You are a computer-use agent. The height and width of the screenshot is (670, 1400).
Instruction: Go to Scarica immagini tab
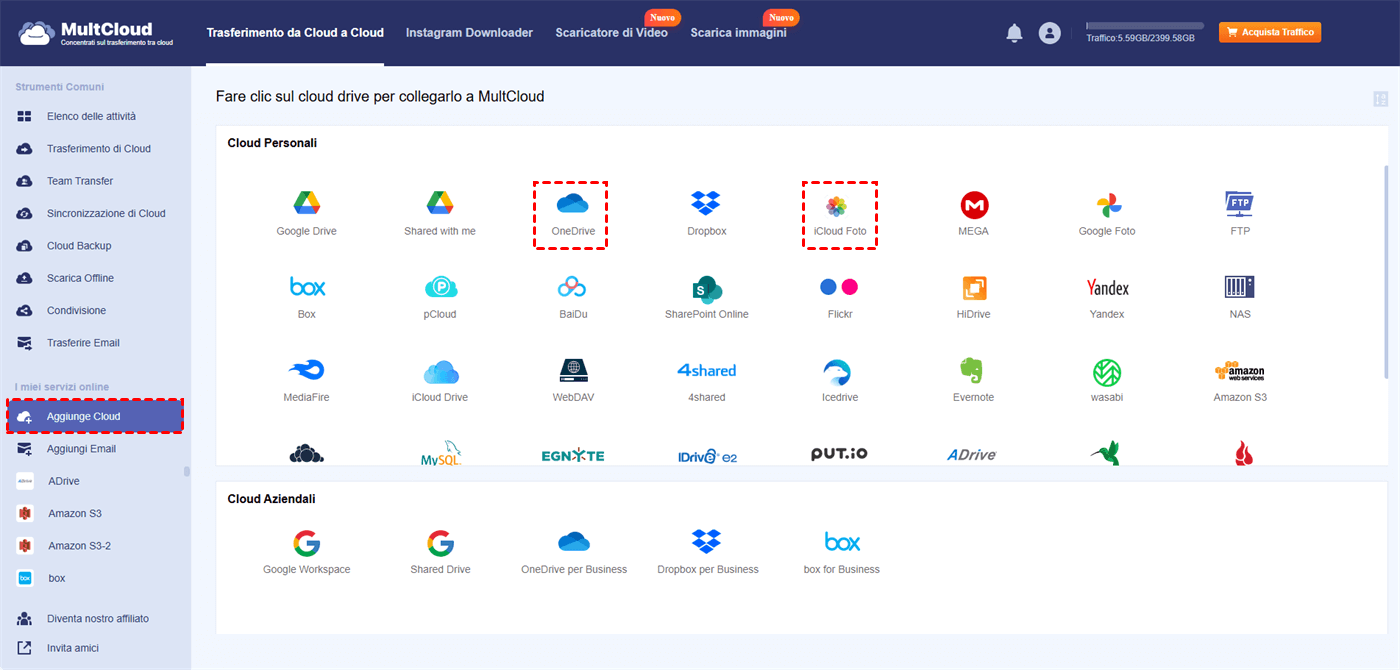738,33
